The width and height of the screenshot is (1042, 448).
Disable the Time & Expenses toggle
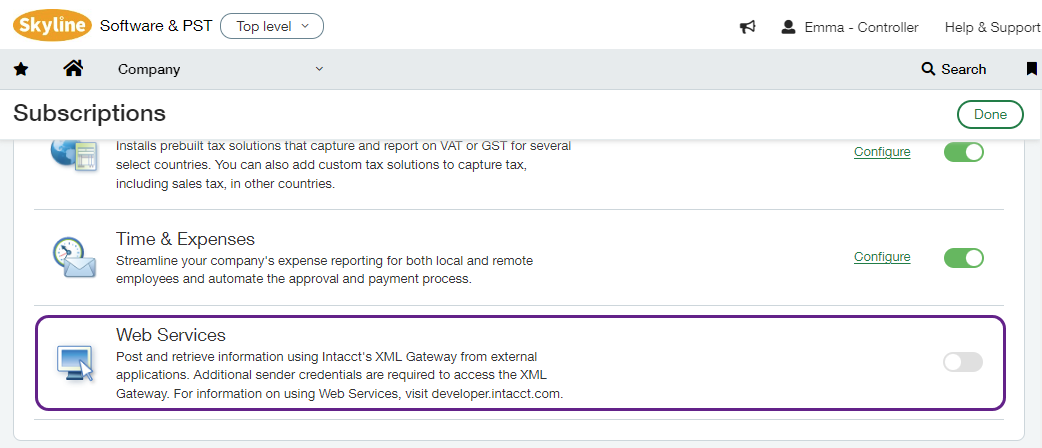pyautogui.click(x=964, y=258)
